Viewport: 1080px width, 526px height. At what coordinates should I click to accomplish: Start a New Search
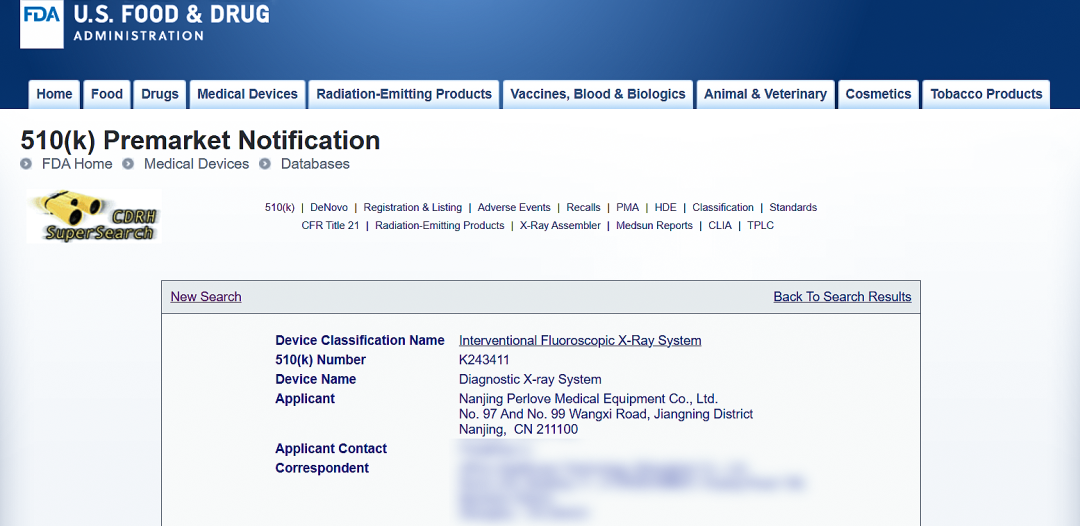pyautogui.click(x=206, y=297)
